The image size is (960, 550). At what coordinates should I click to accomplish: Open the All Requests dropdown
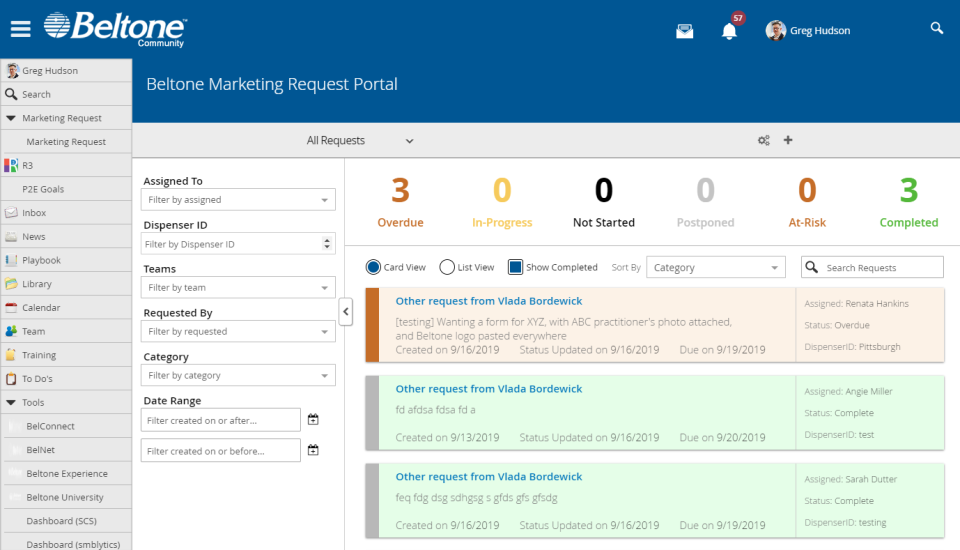point(360,141)
